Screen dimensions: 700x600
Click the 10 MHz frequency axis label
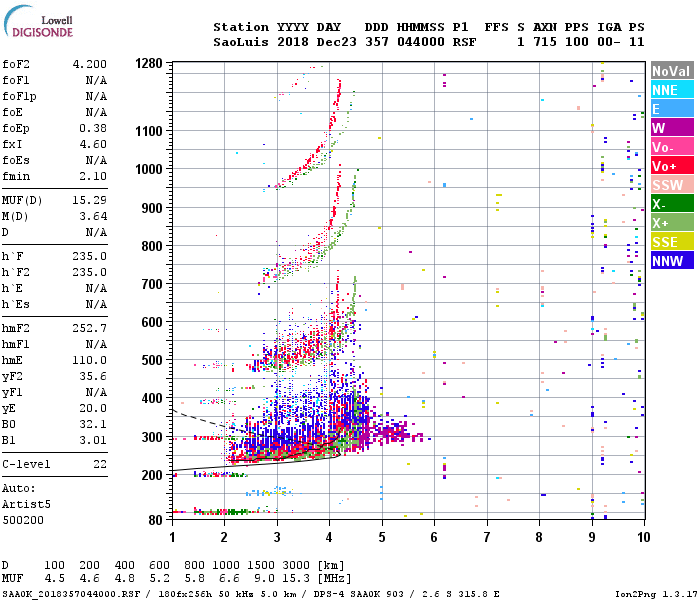pyautogui.click(x=643, y=537)
